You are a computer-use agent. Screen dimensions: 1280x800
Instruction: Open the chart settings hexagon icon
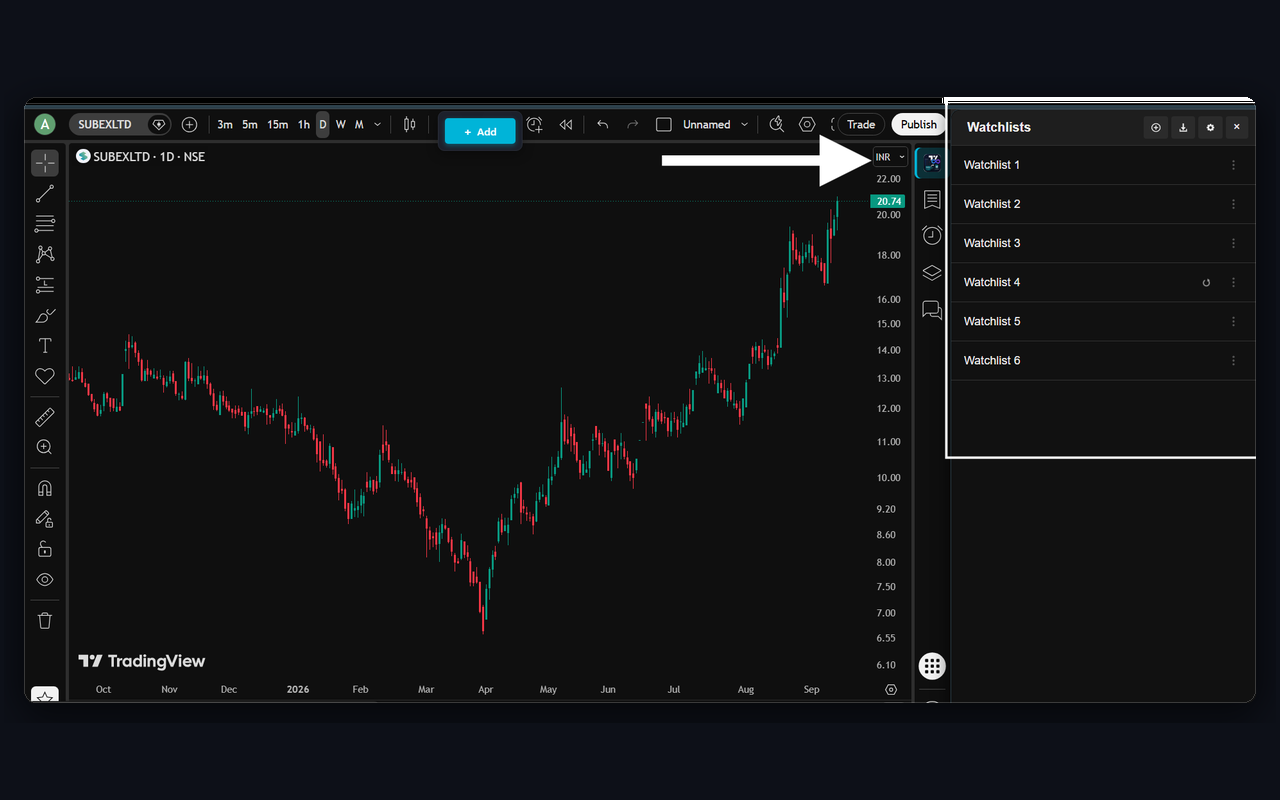pos(807,125)
